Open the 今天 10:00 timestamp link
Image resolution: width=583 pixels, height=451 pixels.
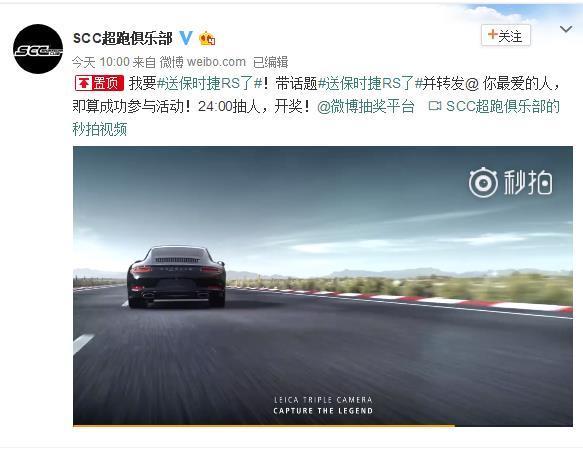coord(101,62)
